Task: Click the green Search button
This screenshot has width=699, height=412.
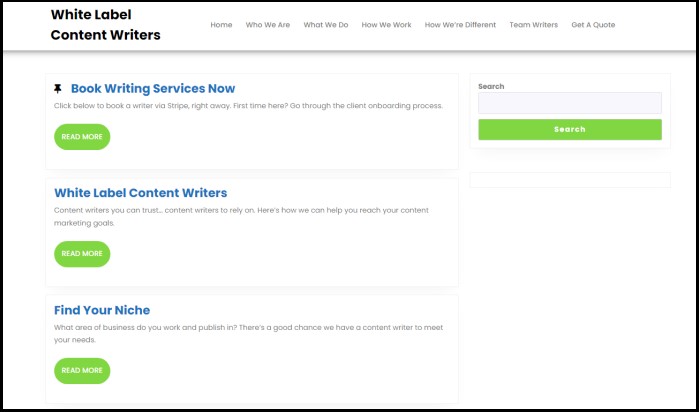Action: (x=570, y=129)
